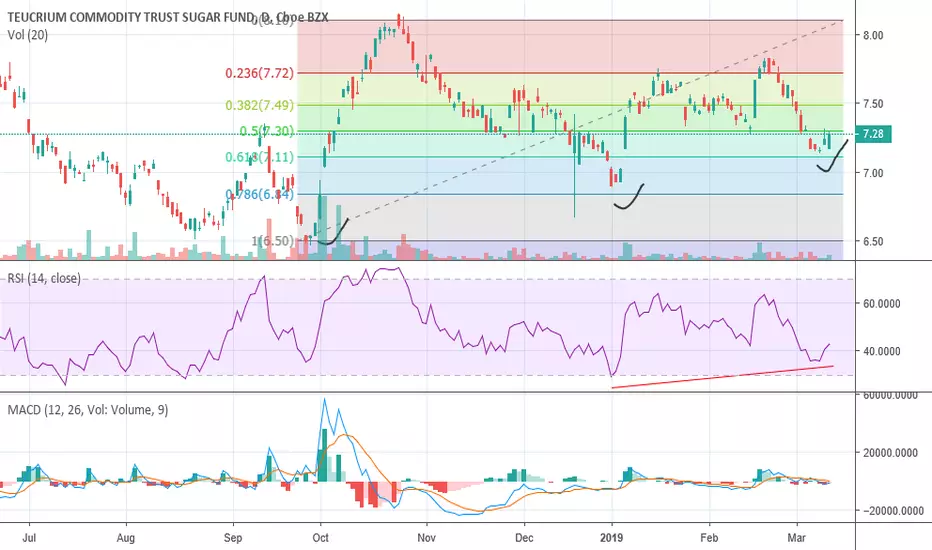932x550 pixels.
Task: Click the 0.5(7.30) Fibonacci level label
Action: 267,131
